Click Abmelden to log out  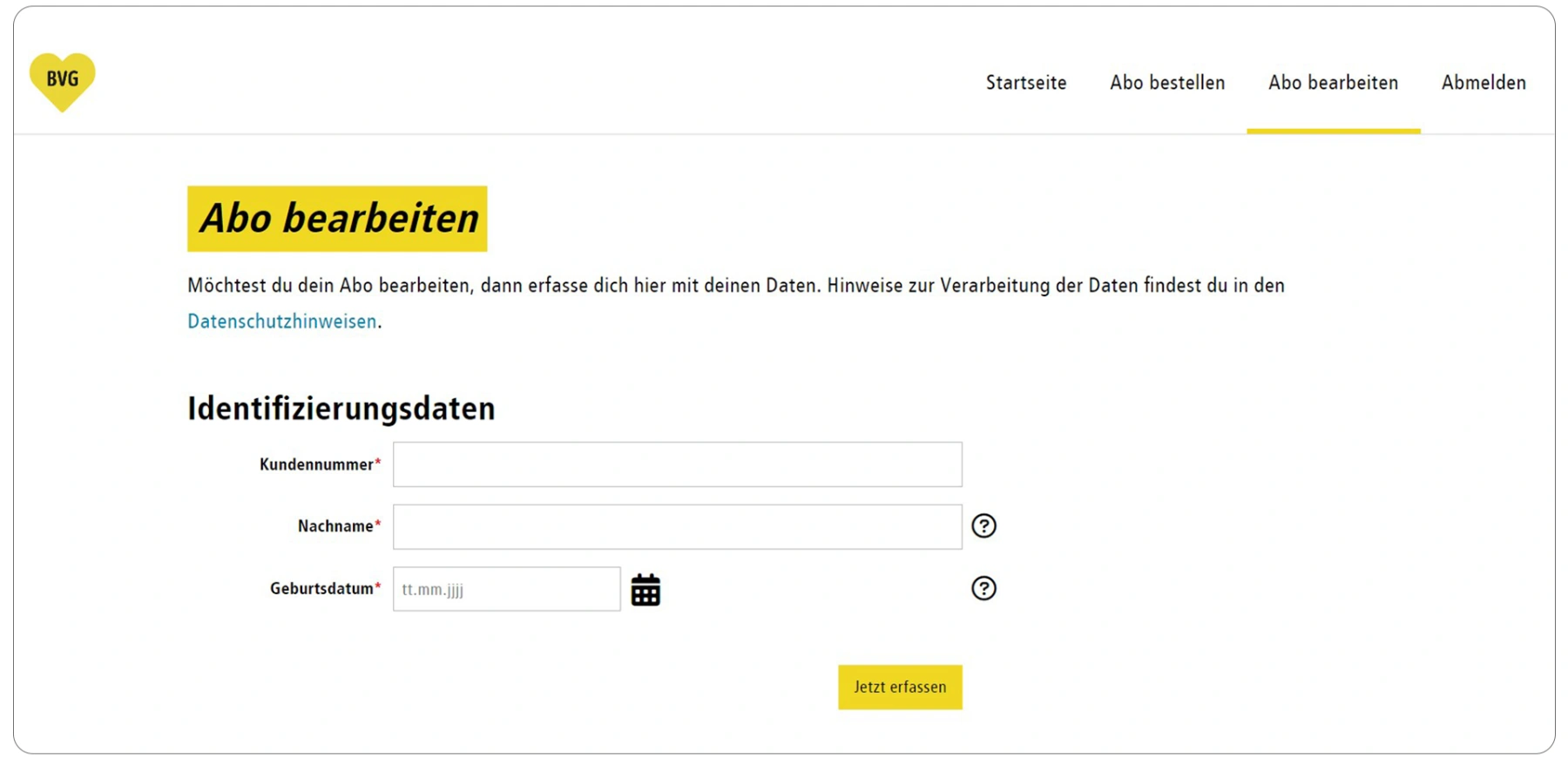pos(1484,83)
